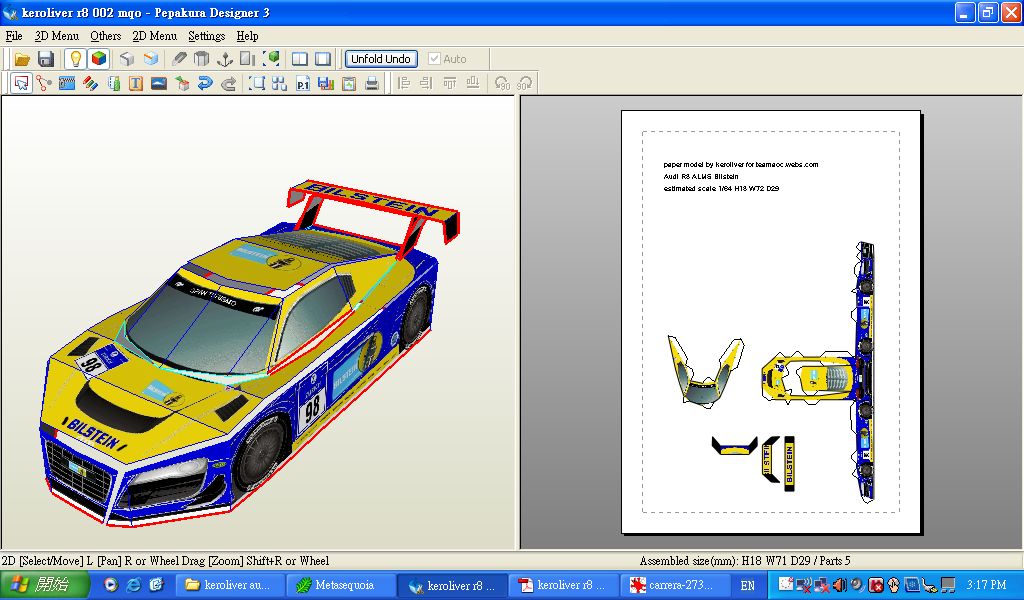
Task: Click the Open folder icon in toolbar
Action: click(x=22, y=59)
